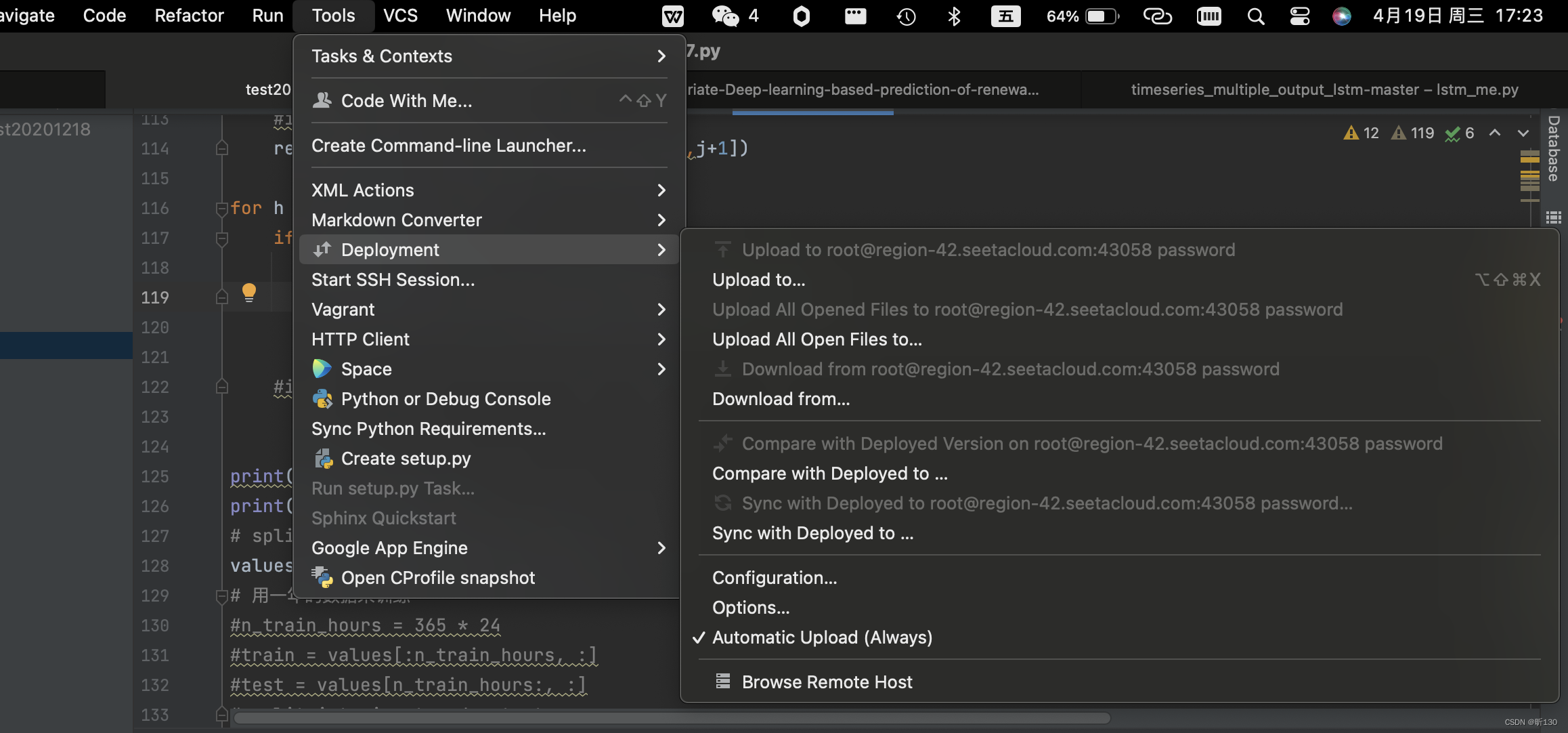Open Spotlight search from the menu bar
Screen dimensions: 1568x733
pyautogui.click(x=1255, y=16)
